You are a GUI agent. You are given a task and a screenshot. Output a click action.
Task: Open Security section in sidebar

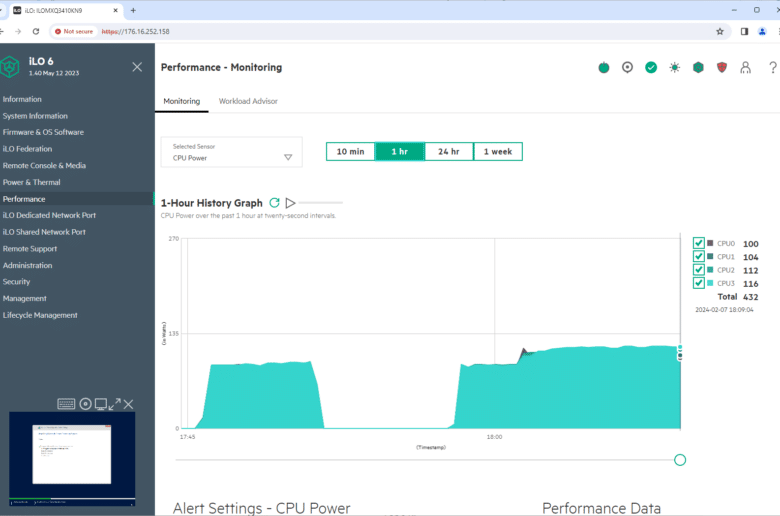tap(16, 282)
